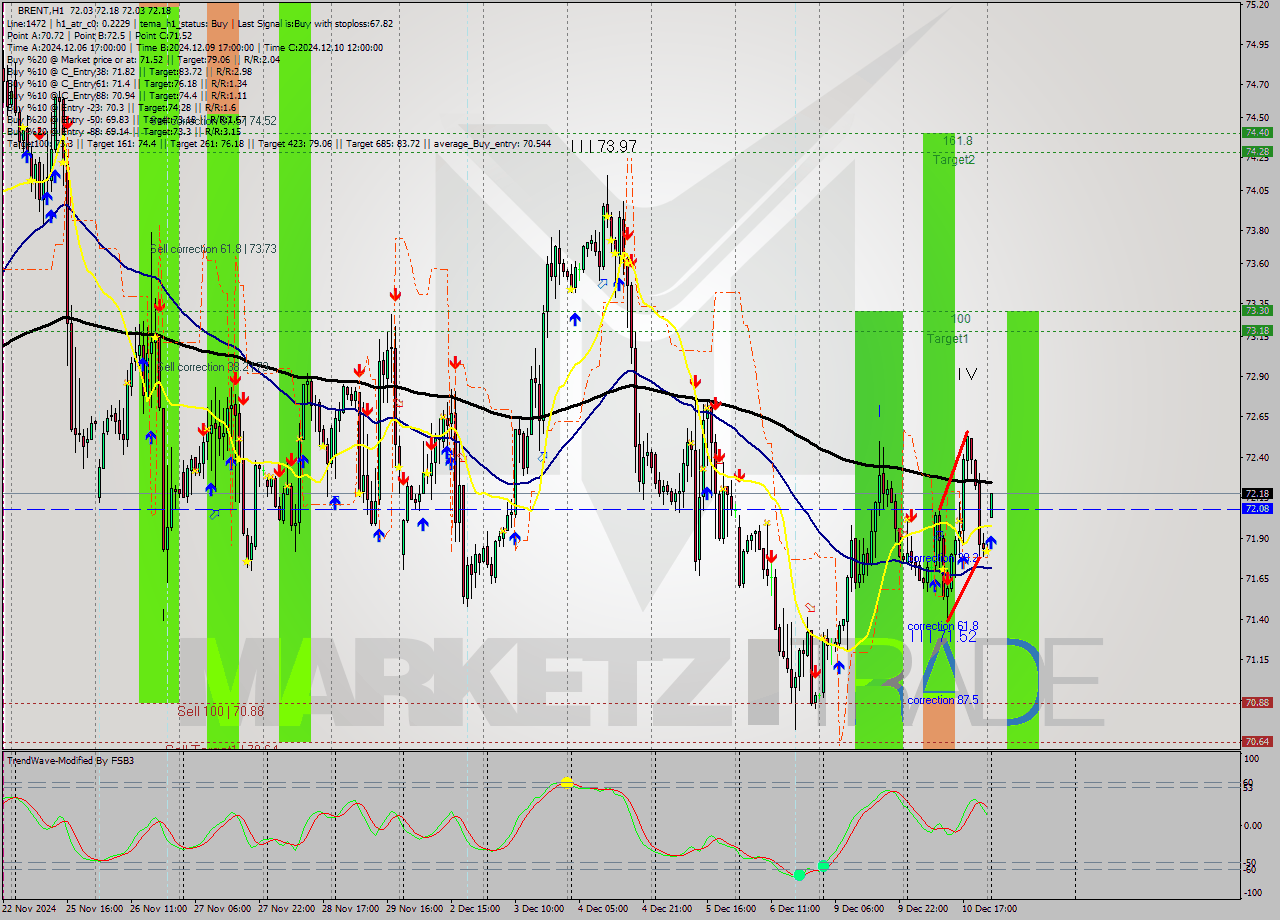The image size is (1280, 920).
Task: Click the 0.00 oscillator scale value
Action: click(1253, 826)
